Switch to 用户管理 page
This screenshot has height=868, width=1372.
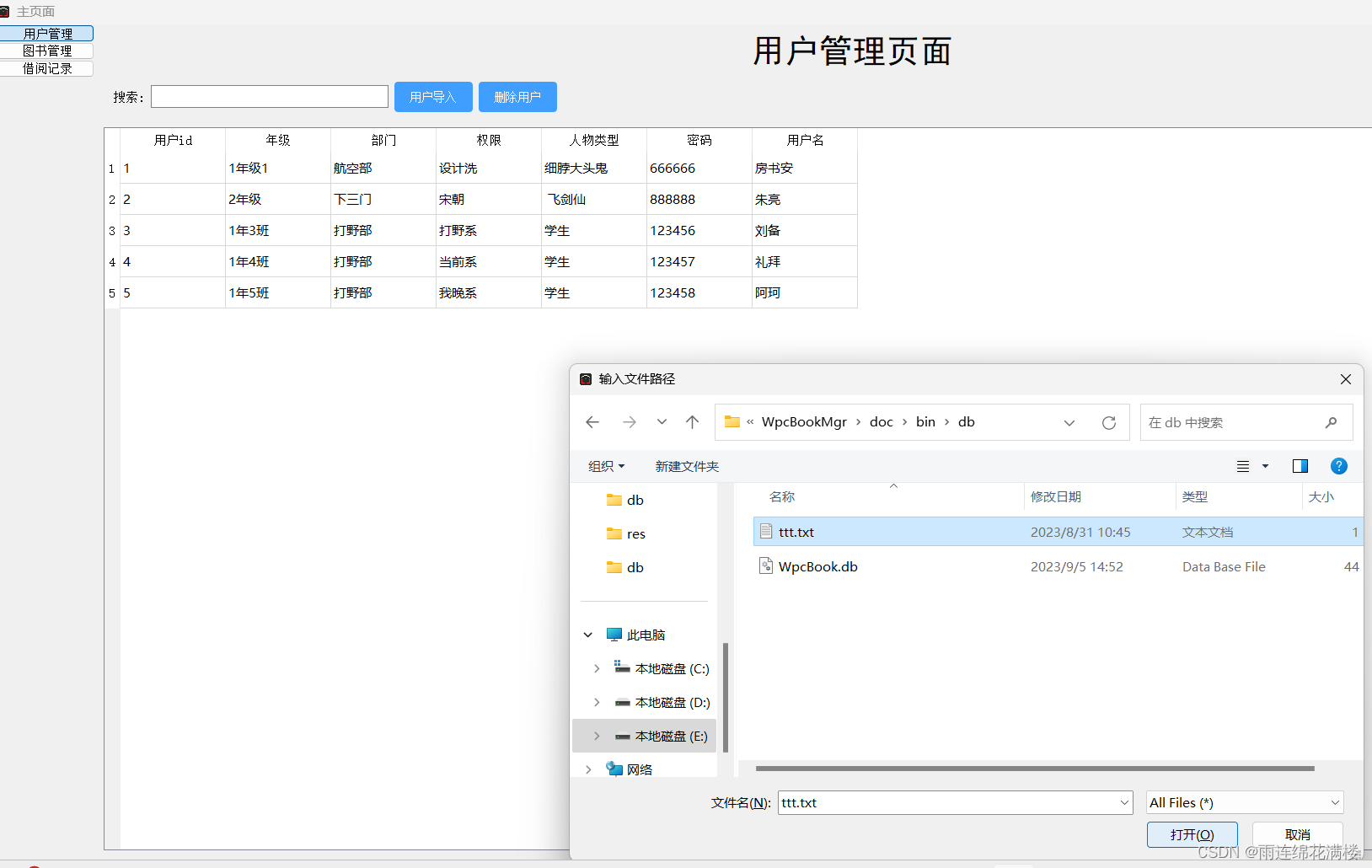[47, 33]
